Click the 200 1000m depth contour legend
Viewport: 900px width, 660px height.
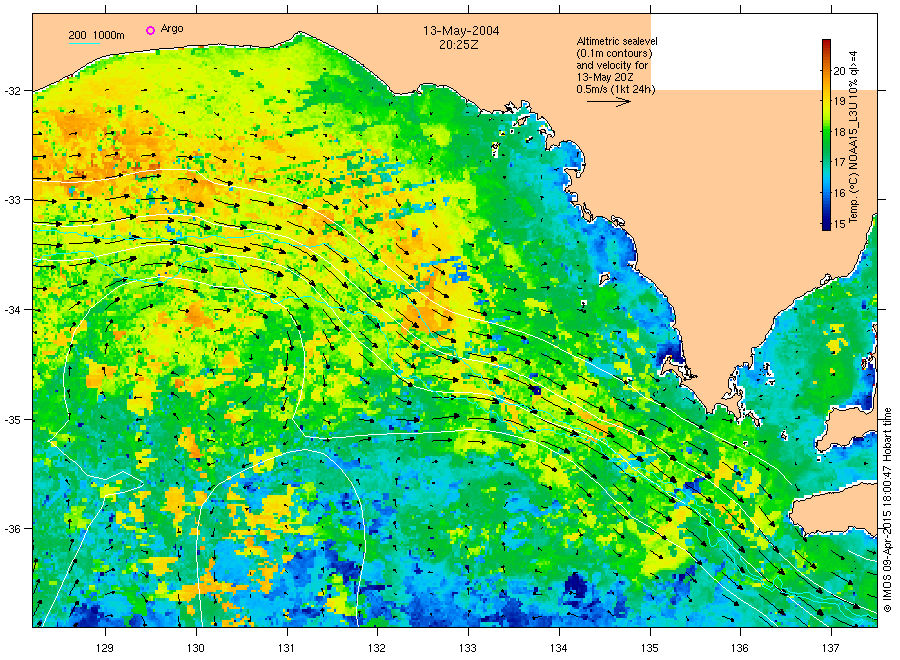point(96,36)
